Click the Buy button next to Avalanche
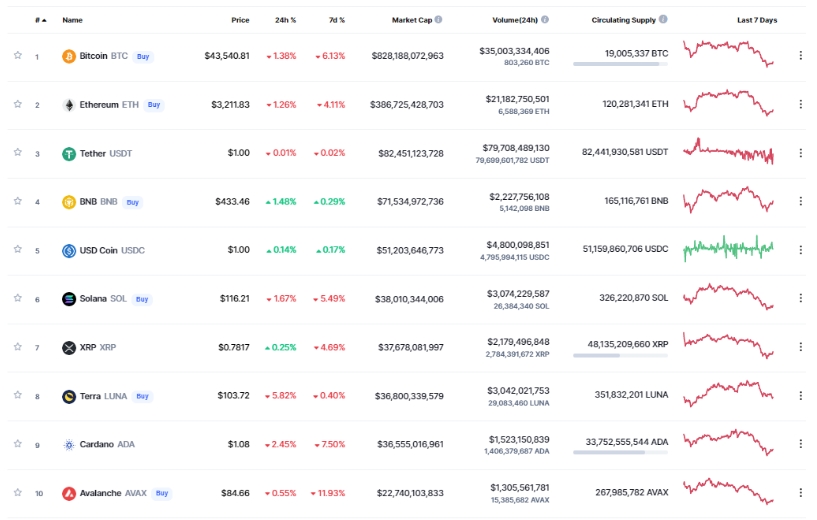Image resolution: width=817 pixels, height=520 pixels. pyautogui.click(x=162, y=493)
